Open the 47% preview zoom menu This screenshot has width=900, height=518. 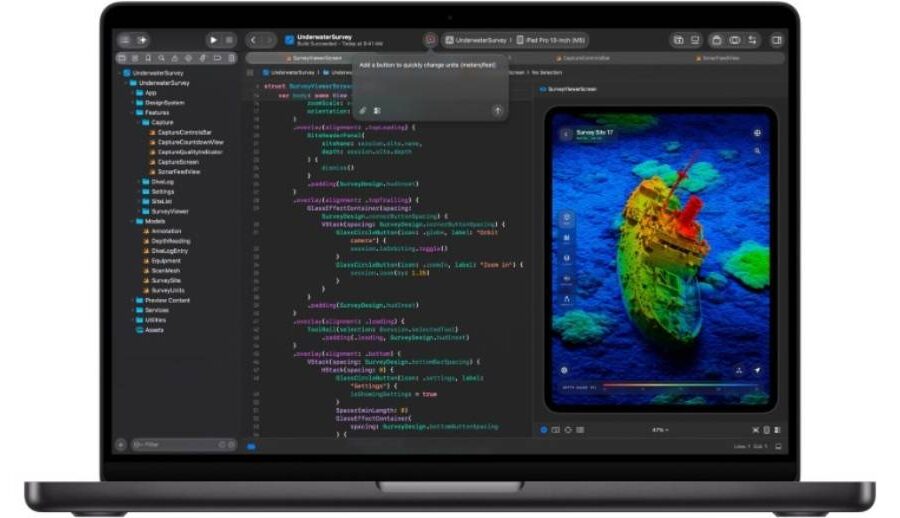pos(660,430)
